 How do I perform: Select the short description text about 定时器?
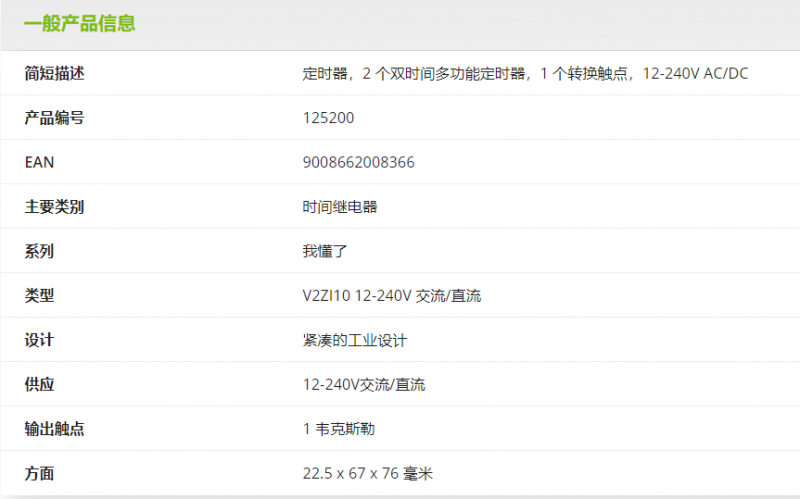524,73
